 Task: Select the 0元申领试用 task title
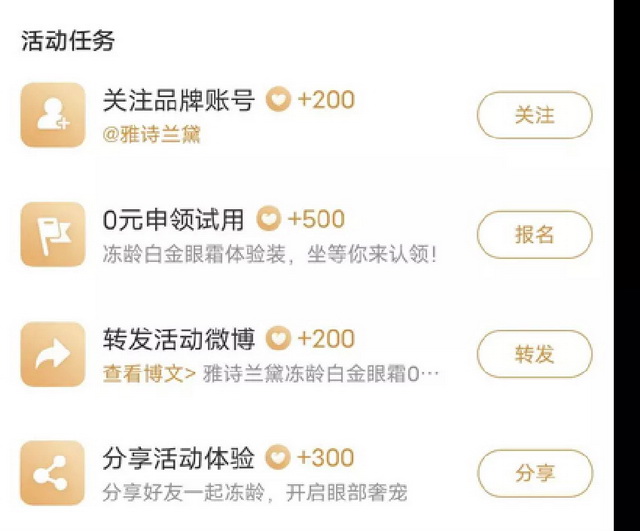tap(173, 219)
